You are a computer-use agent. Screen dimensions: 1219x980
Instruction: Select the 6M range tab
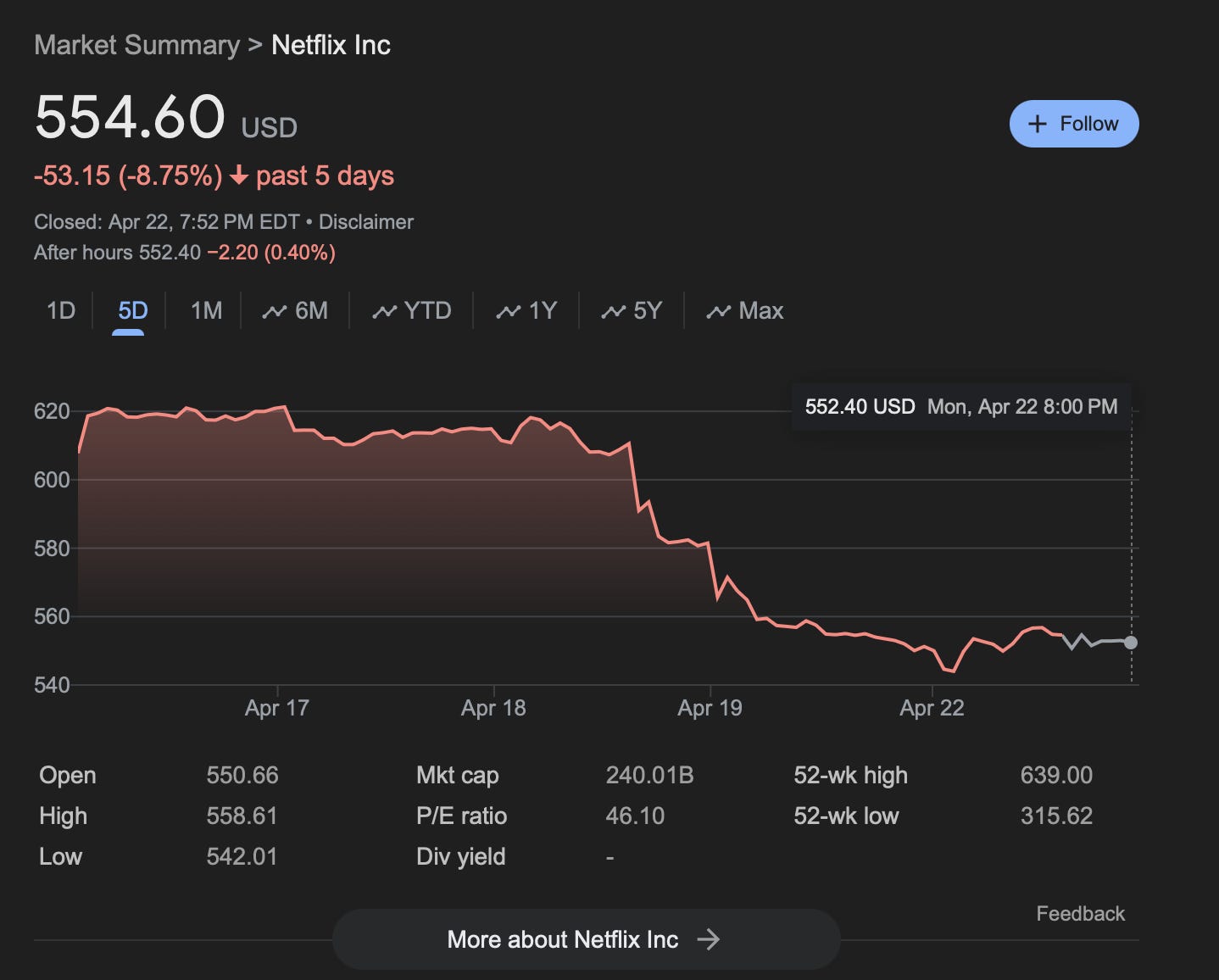pyautogui.click(x=295, y=311)
